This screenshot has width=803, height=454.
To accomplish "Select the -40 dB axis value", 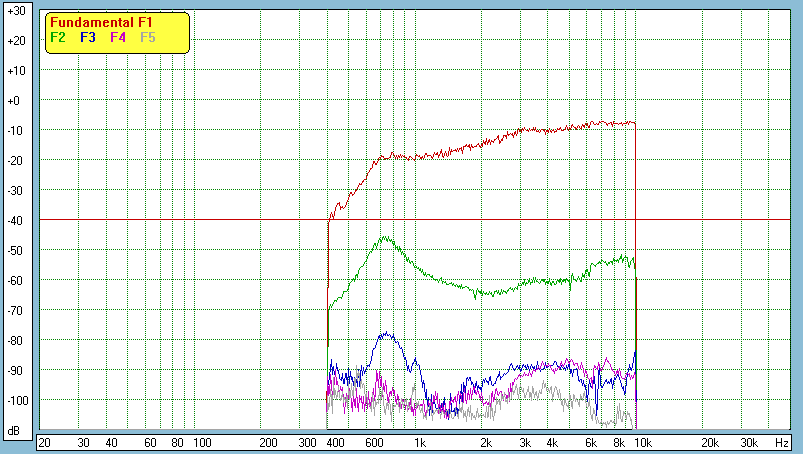I will [x=16, y=221].
